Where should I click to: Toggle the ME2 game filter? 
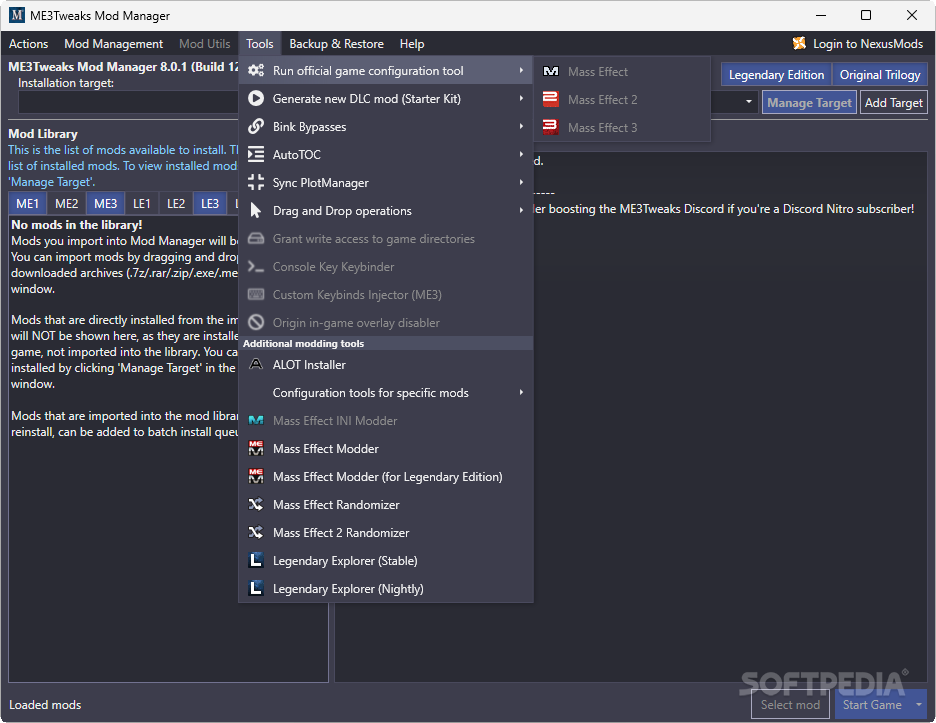coord(67,204)
